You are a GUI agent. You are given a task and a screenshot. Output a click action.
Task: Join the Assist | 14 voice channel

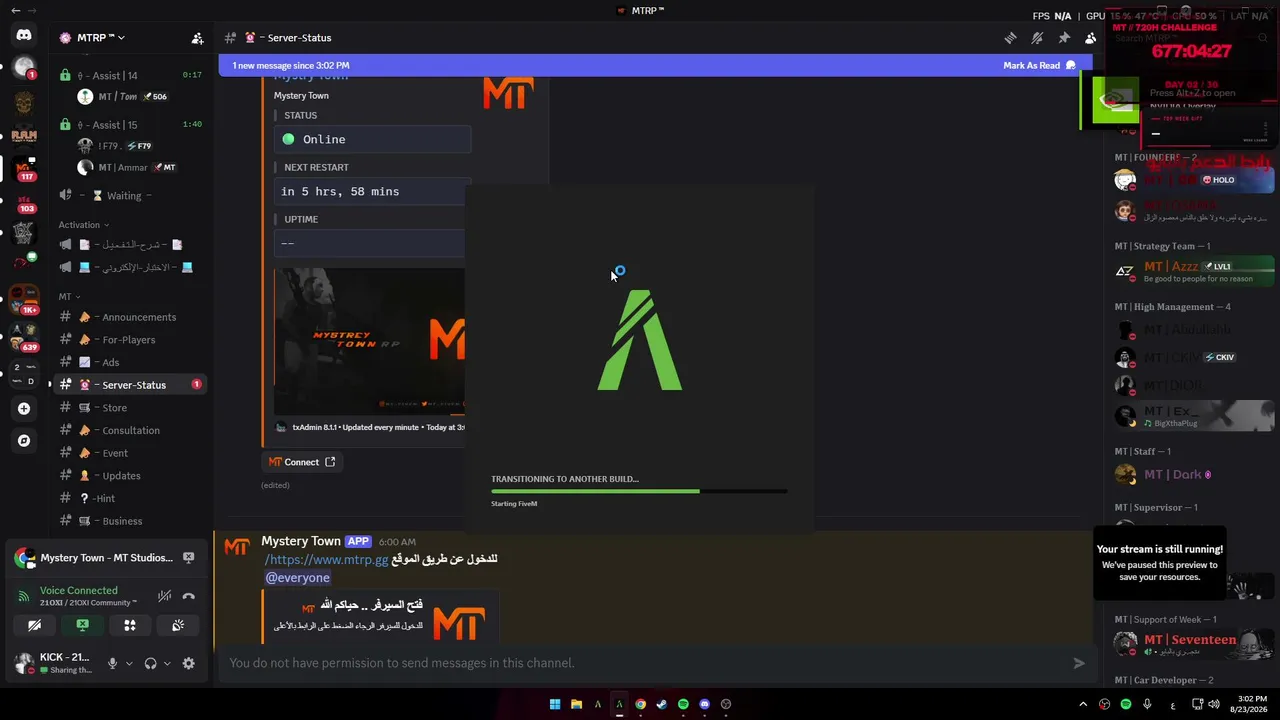130,75
